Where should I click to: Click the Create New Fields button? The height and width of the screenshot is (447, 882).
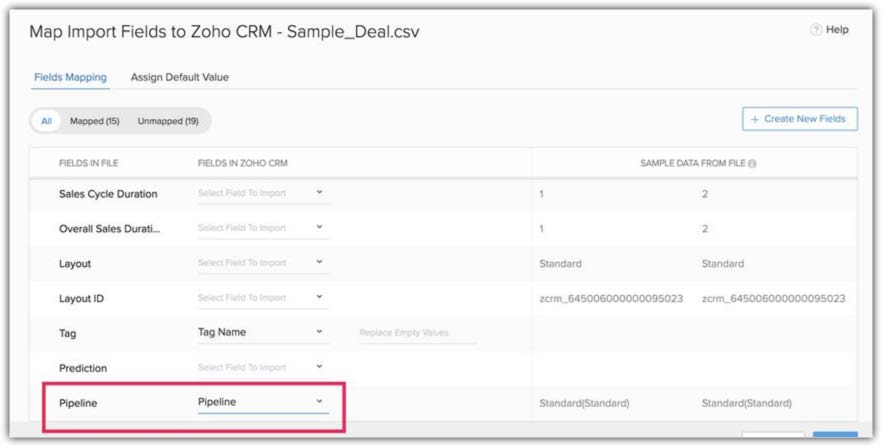799,119
